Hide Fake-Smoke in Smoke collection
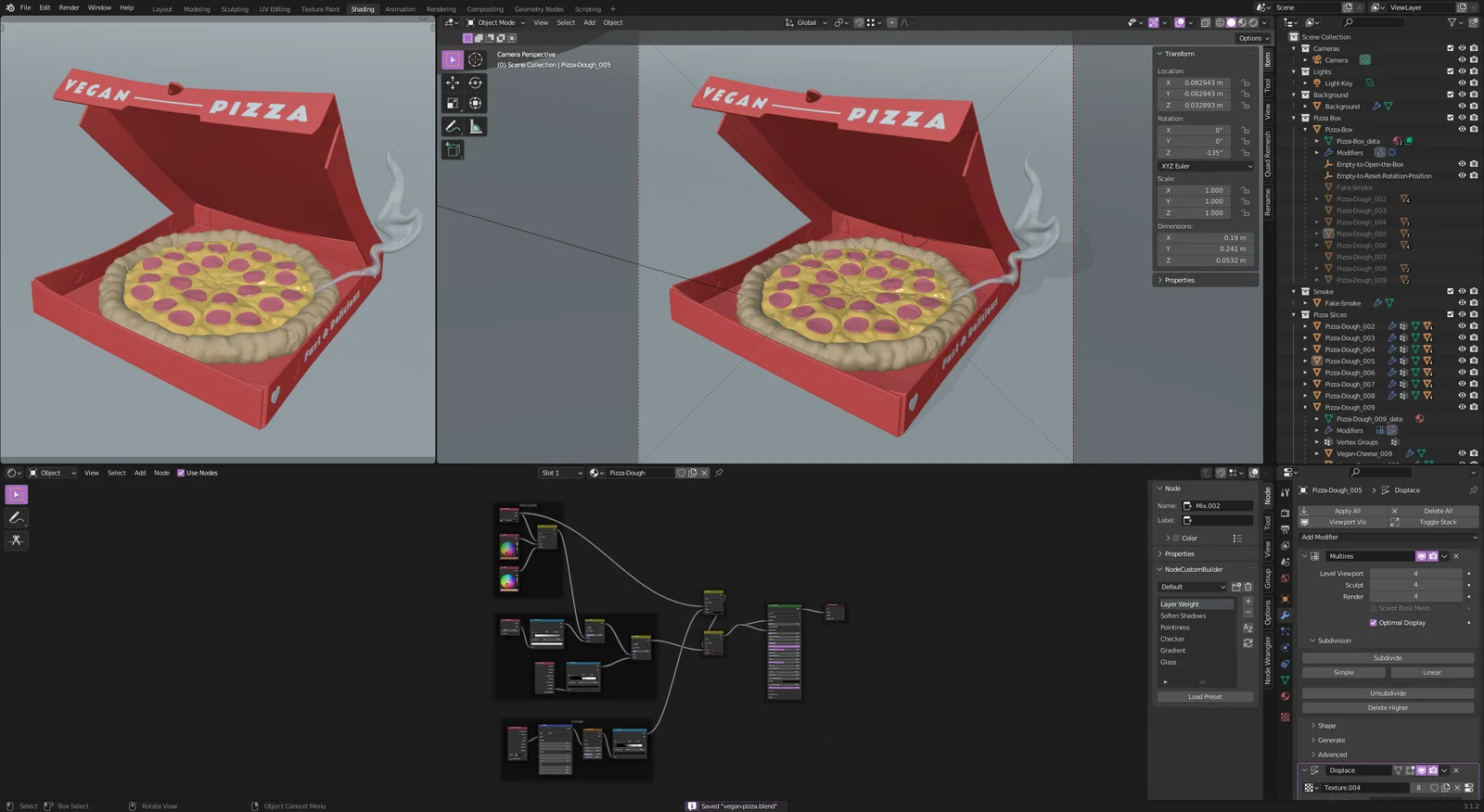 point(1462,303)
